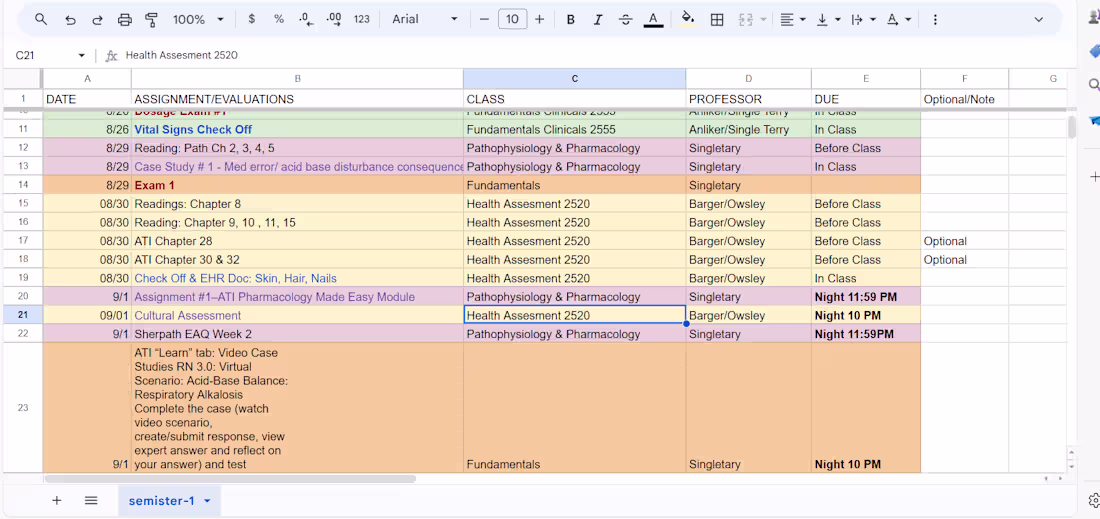Toggle strikethrough formatting
Image resolution: width=1100 pixels, height=519 pixels.
625,20
